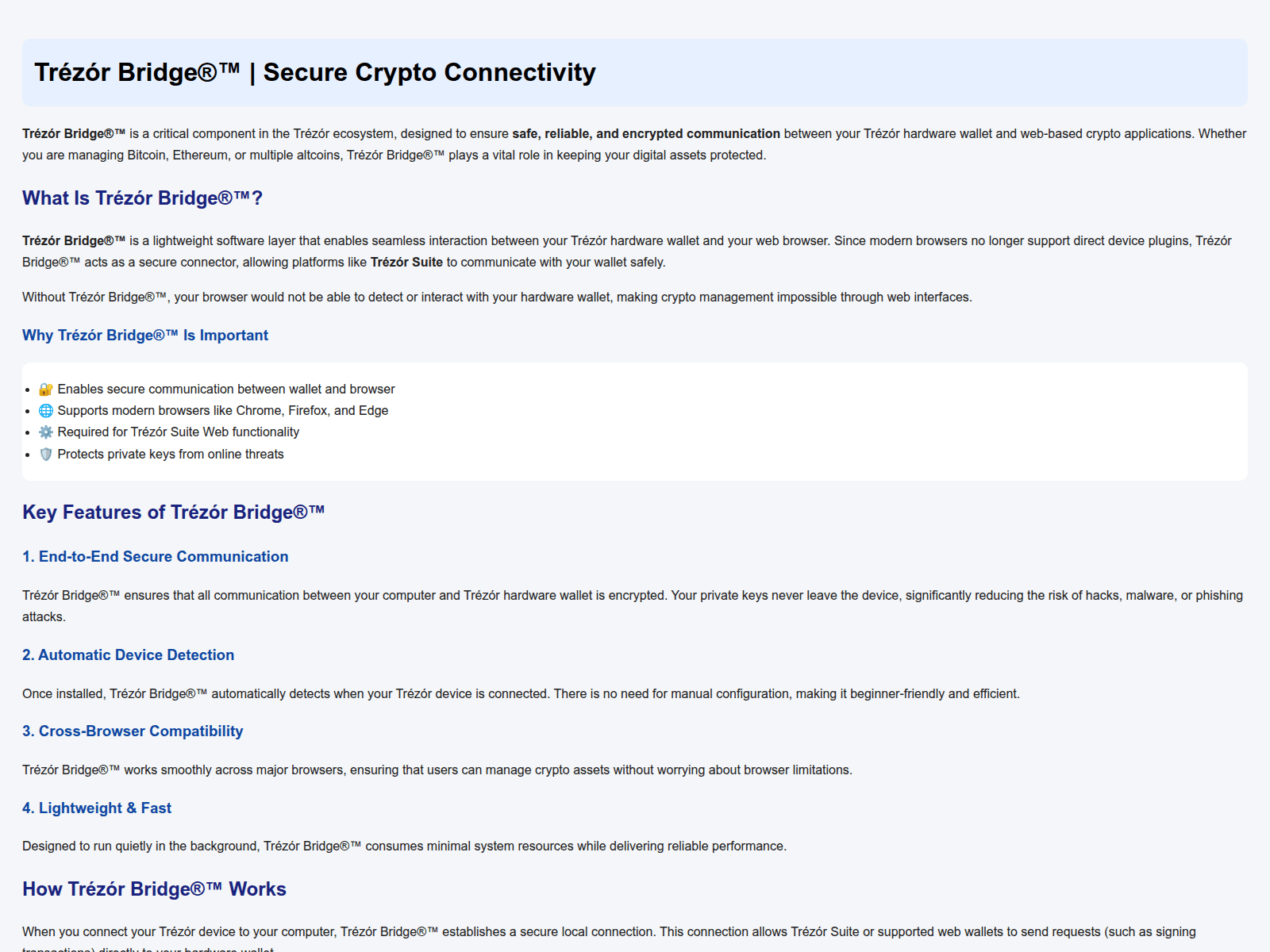Click the lock emoji beside secure communication bullet

point(46,390)
